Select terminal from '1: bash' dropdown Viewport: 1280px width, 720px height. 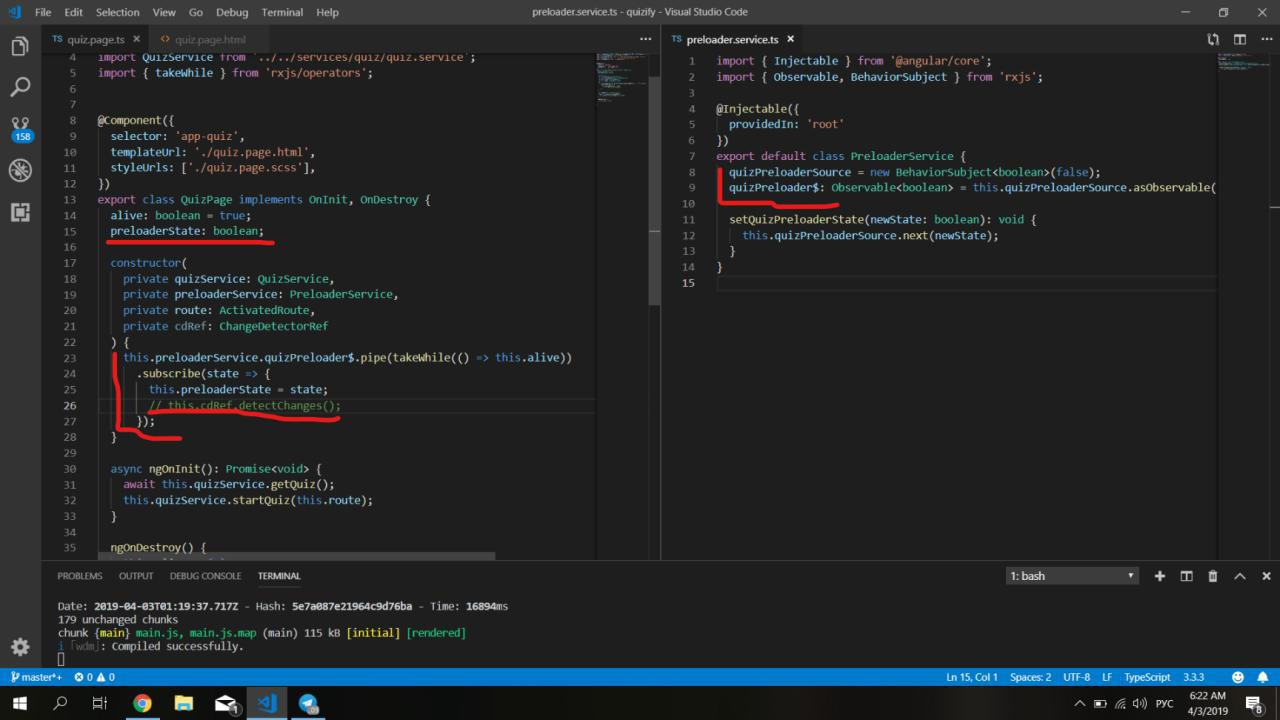[1073, 576]
